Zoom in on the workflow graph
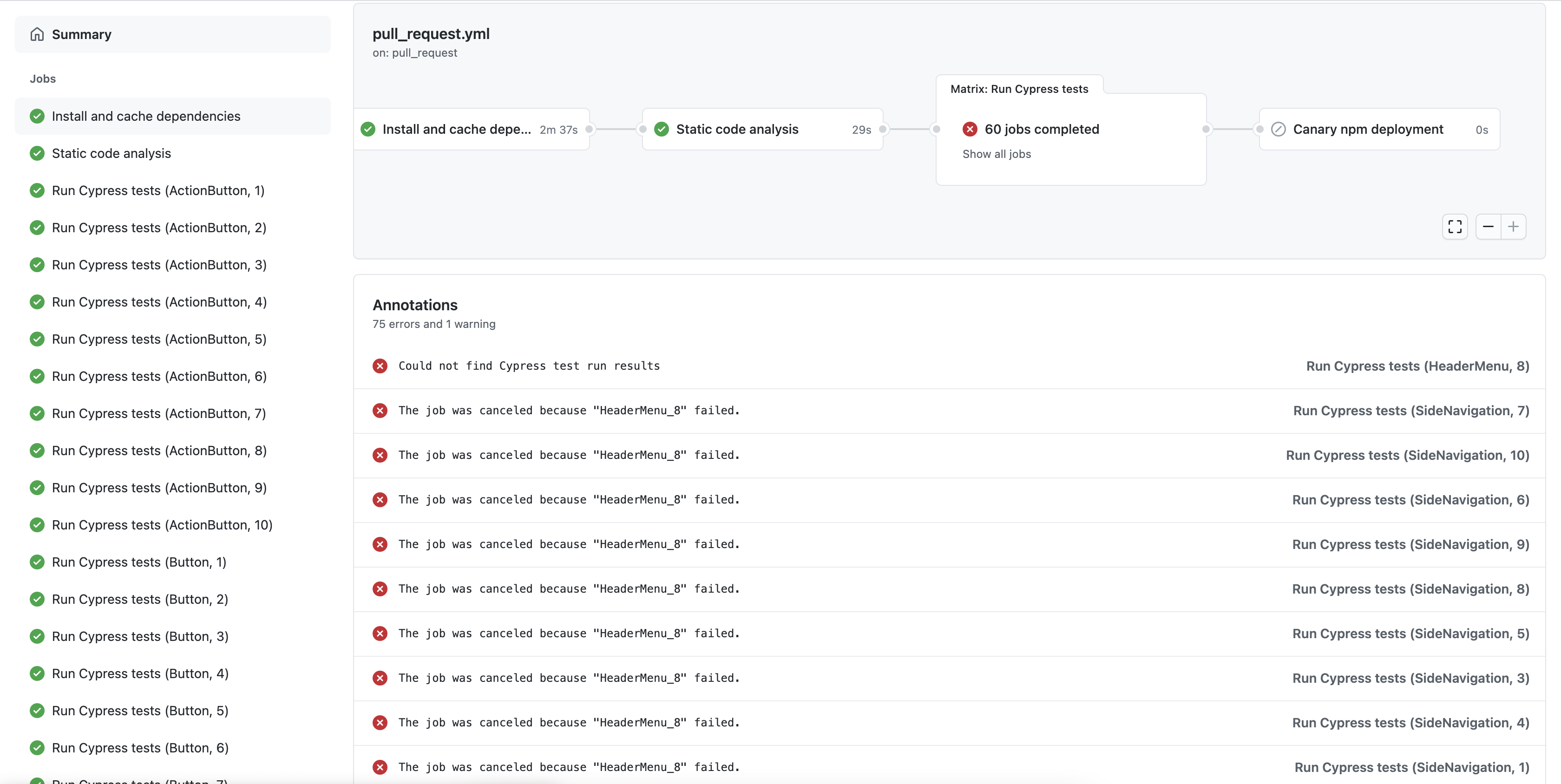 pos(1513,227)
